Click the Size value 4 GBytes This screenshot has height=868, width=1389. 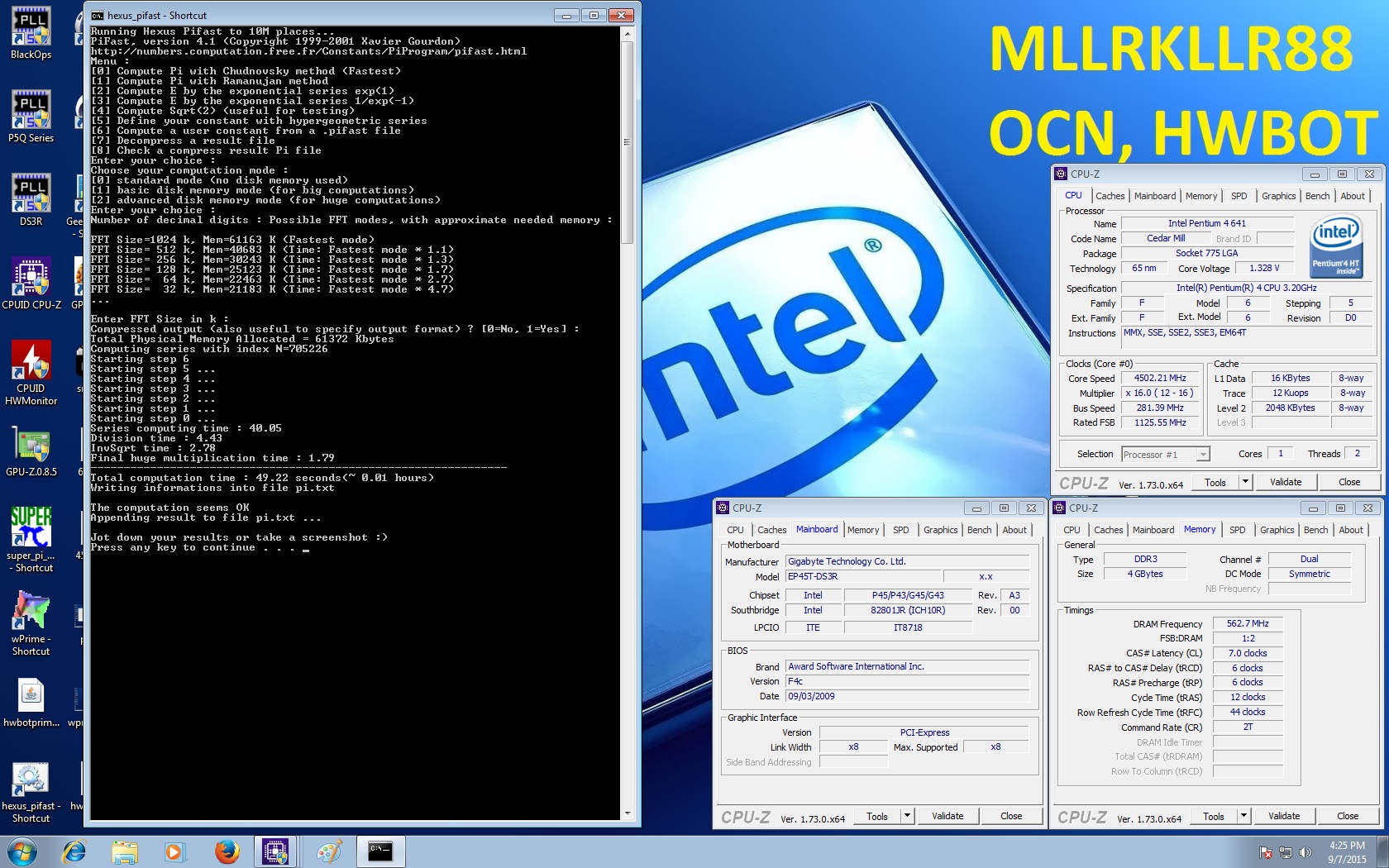coord(1145,574)
